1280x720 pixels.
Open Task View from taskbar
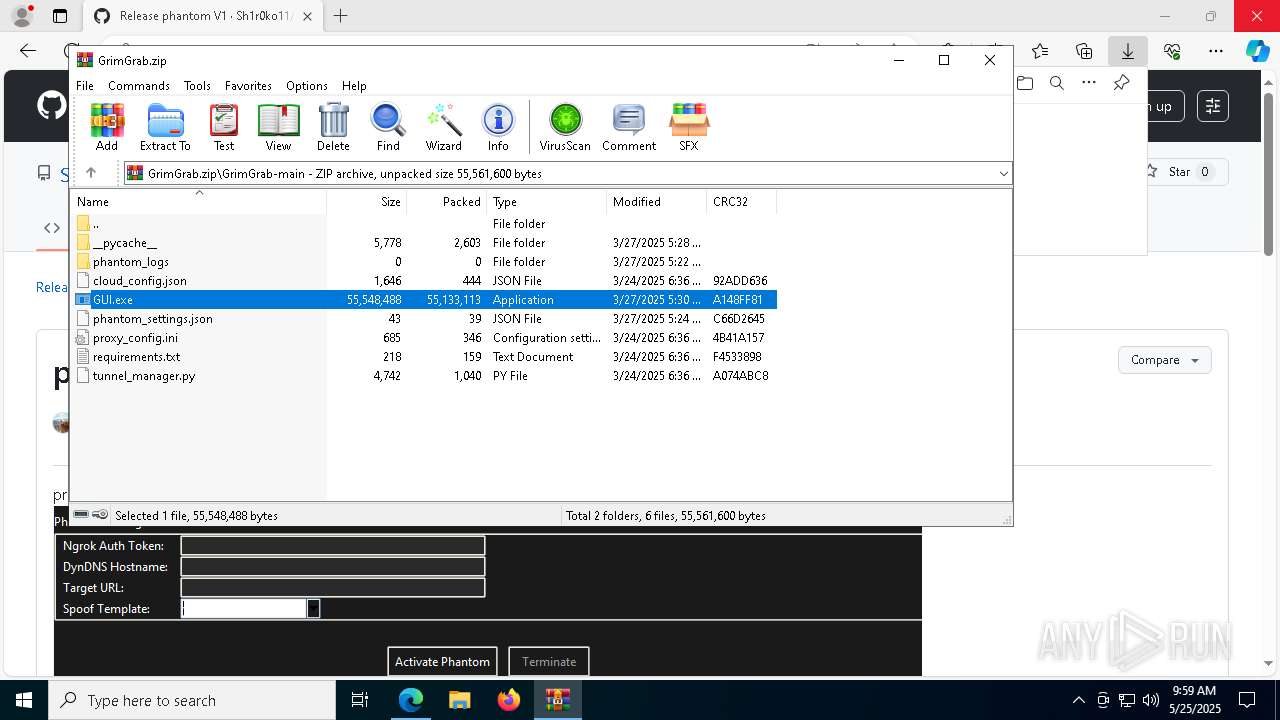click(361, 700)
